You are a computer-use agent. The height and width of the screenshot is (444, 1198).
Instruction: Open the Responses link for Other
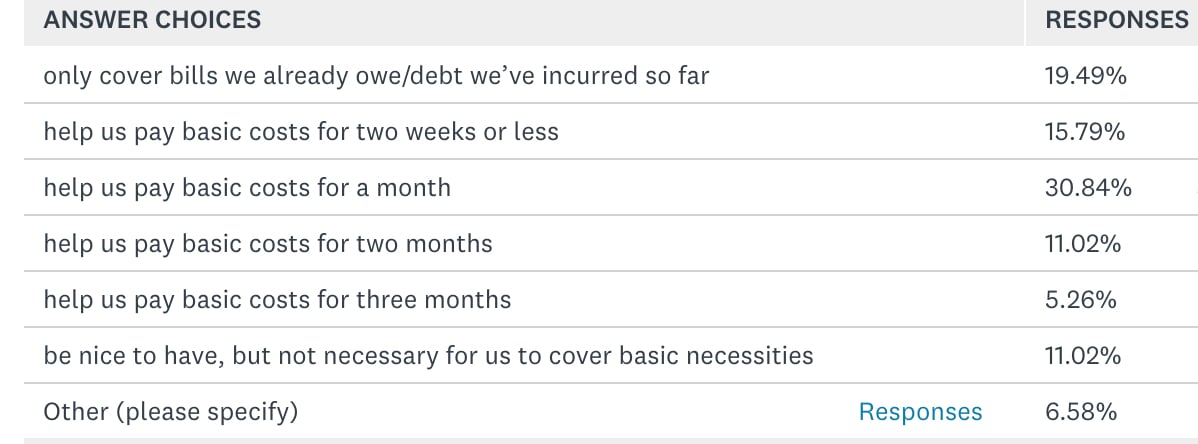pyautogui.click(x=920, y=412)
